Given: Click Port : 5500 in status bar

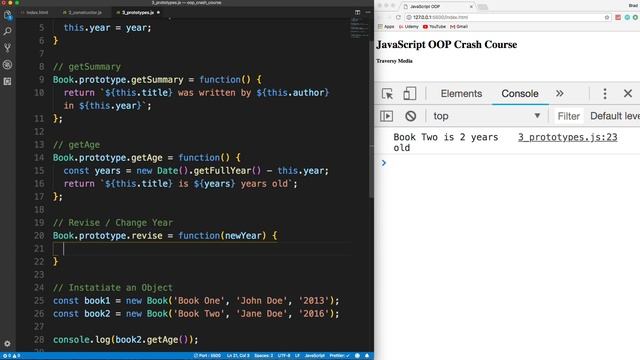Looking at the screenshot, I should [x=207, y=356].
